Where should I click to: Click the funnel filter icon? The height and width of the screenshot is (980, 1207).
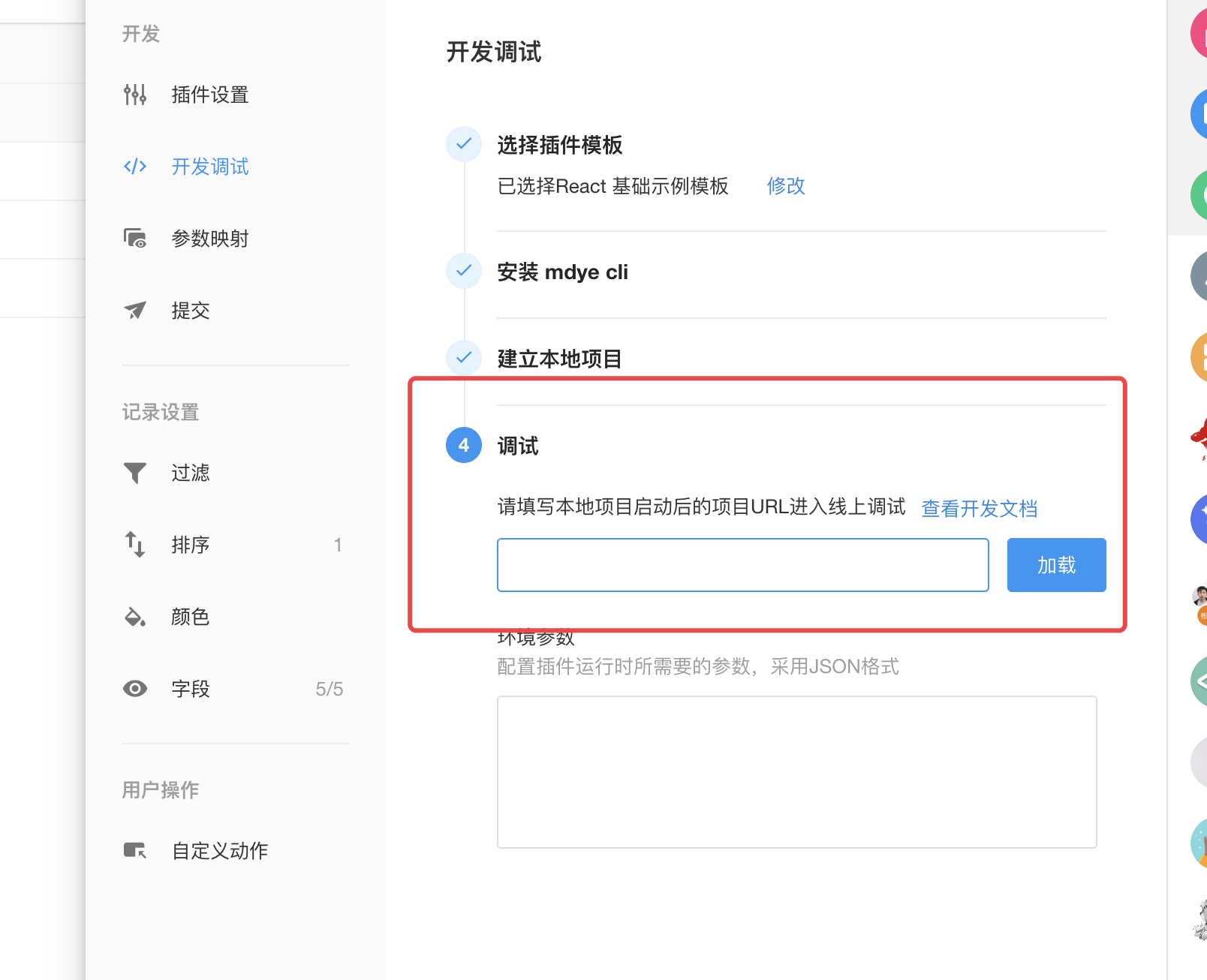click(x=135, y=473)
